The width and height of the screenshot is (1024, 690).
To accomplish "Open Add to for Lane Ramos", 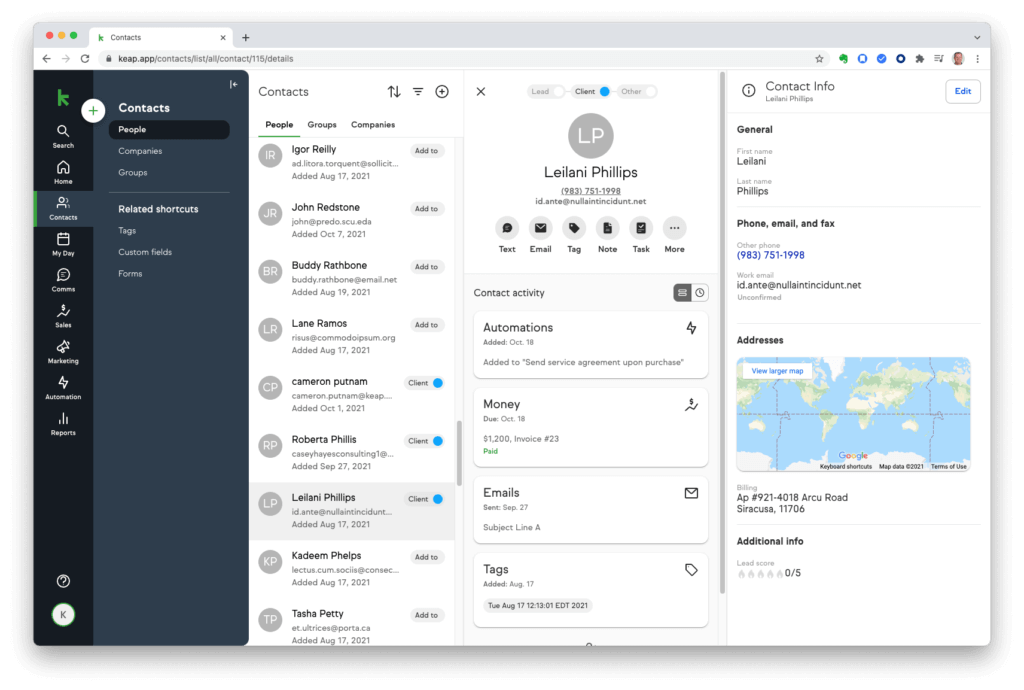I will [x=426, y=325].
